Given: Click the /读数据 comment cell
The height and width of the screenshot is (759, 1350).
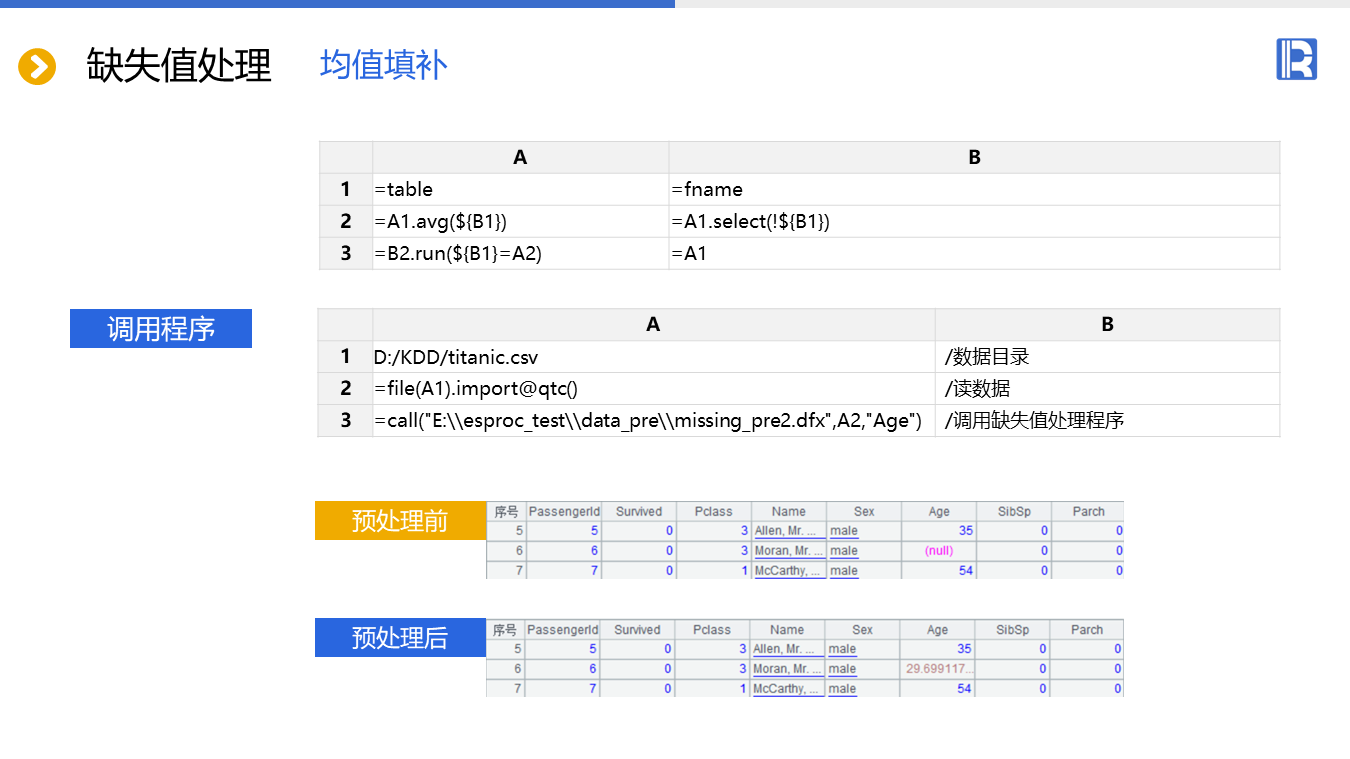Looking at the screenshot, I should point(1107,389).
